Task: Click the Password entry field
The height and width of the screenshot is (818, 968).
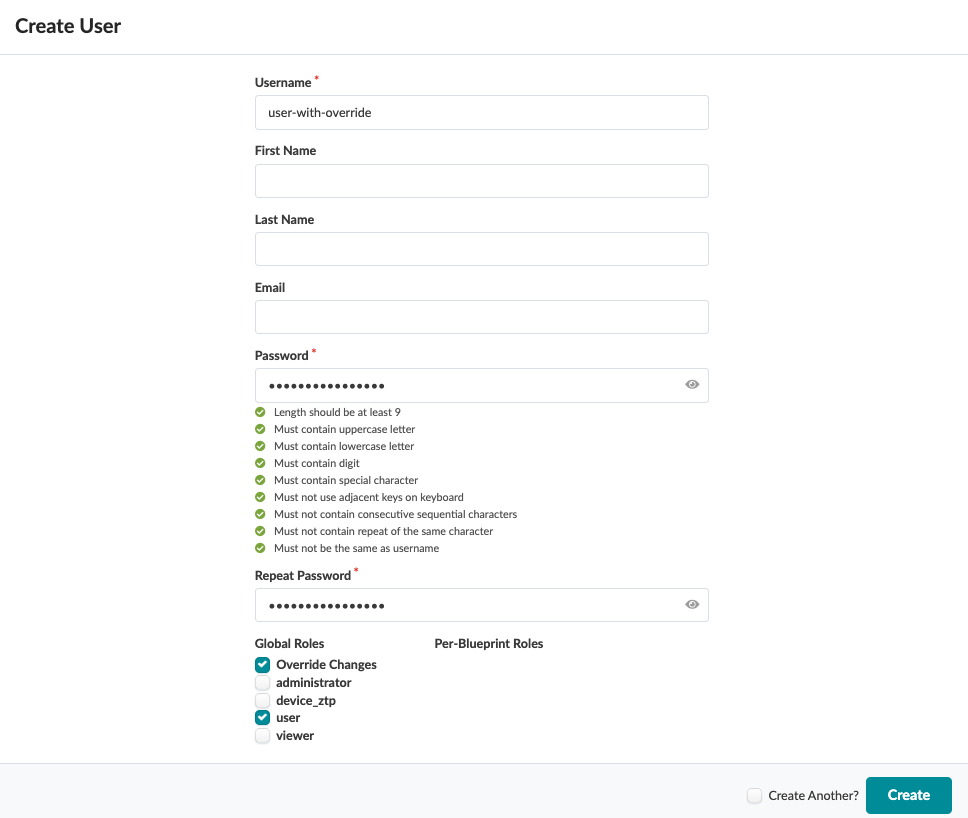Action: click(465, 385)
